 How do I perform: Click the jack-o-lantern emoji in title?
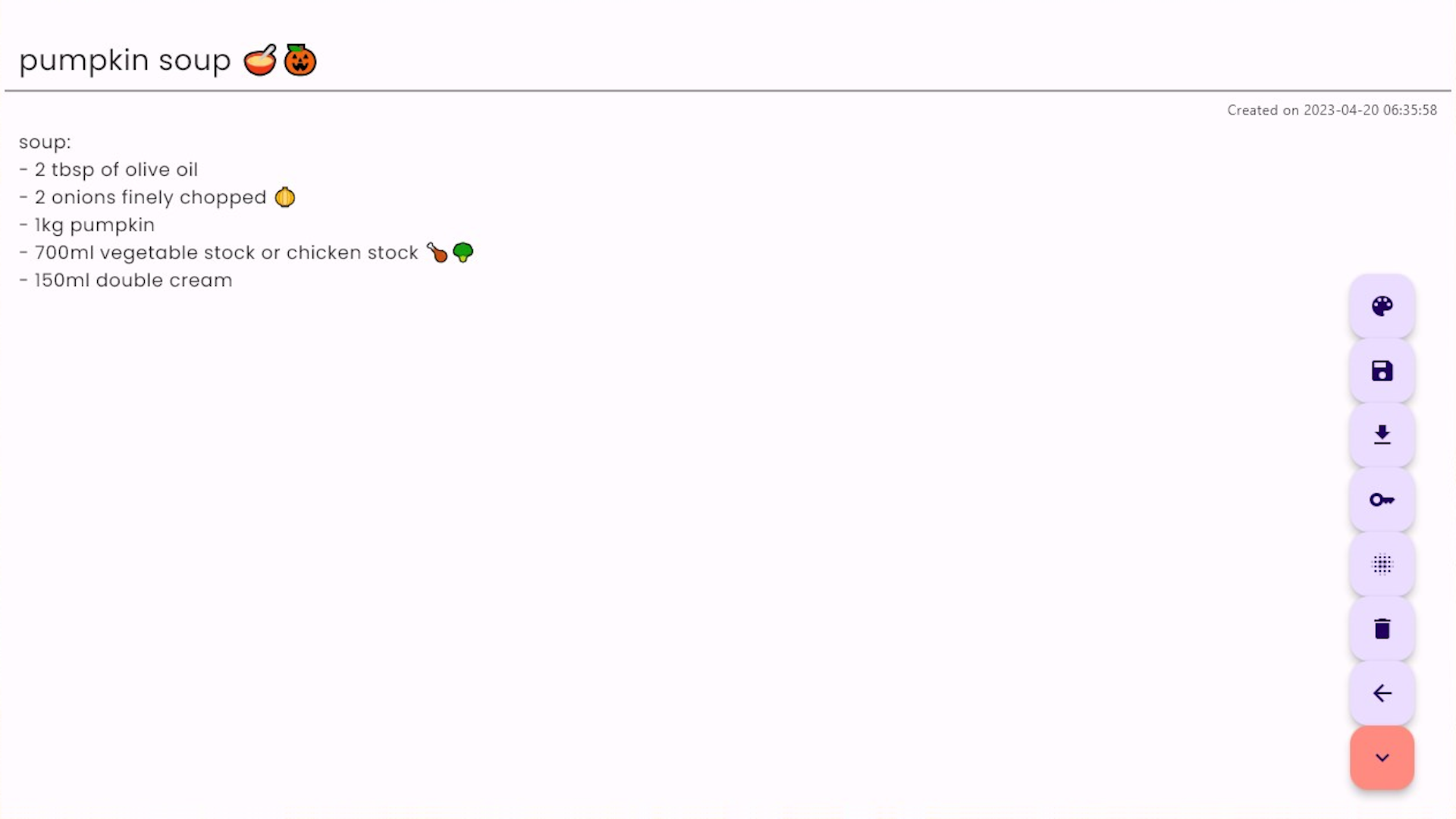coord(300,60)
